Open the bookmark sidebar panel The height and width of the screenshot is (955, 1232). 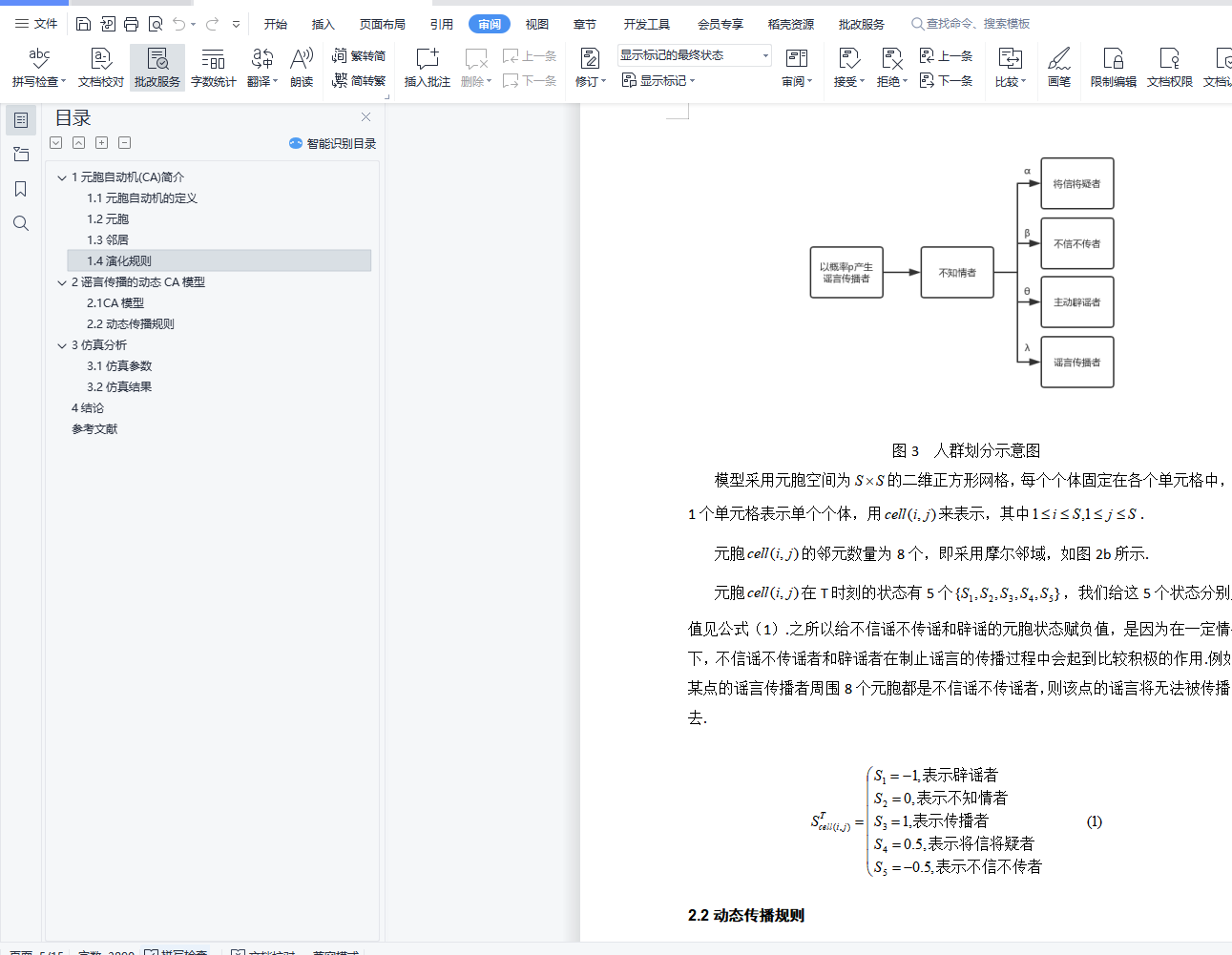tap(21, 189)
